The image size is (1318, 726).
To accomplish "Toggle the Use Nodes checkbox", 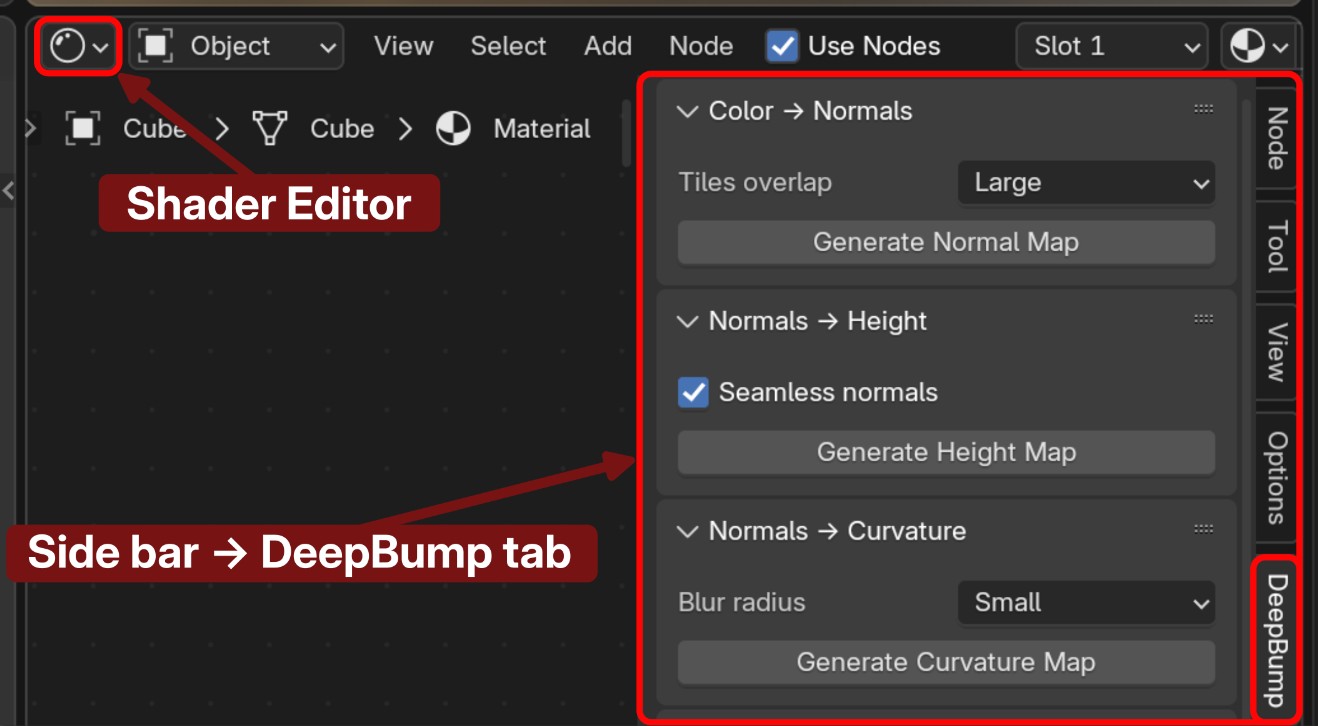I will tap(782, 47).
